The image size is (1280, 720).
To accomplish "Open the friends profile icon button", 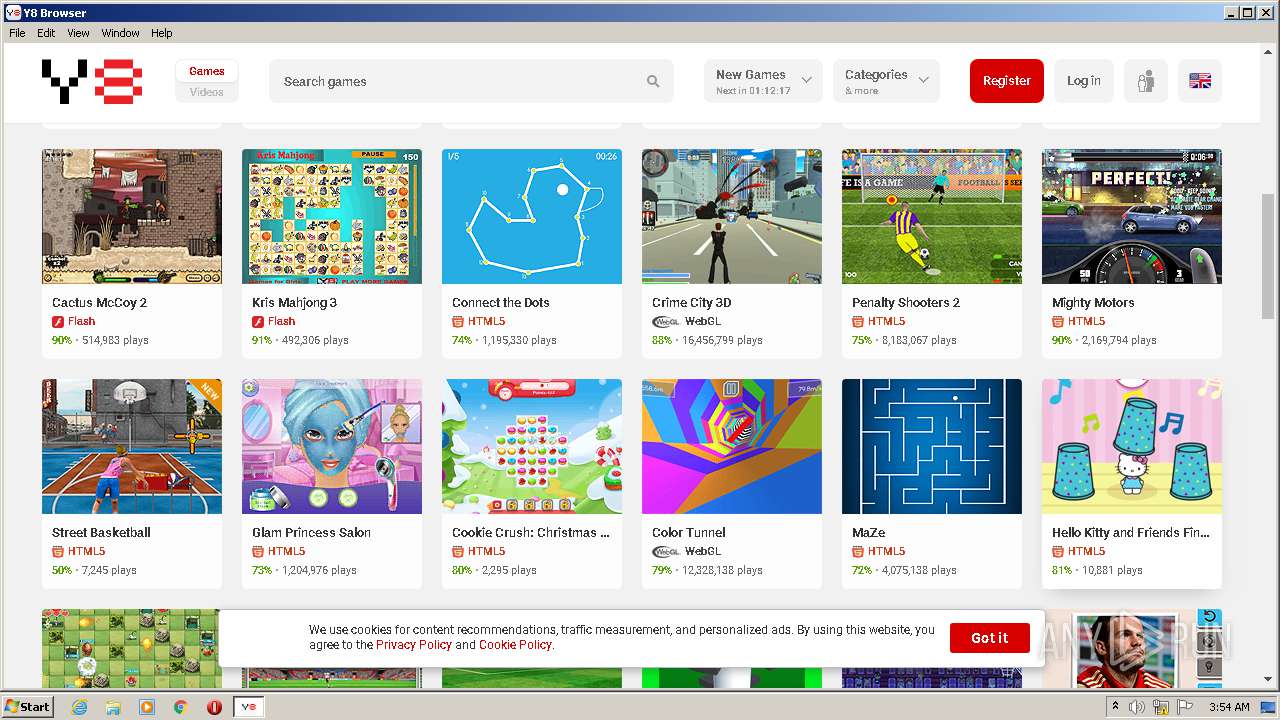I will point(1145,81).
